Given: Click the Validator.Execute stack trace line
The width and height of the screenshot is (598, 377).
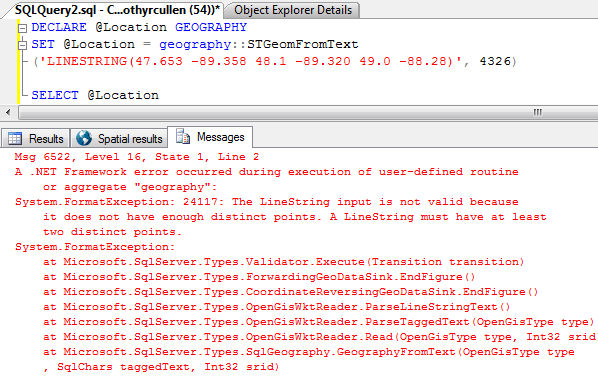Looking at the screenshot, I should pyautogui.click(x=283, y=262).
